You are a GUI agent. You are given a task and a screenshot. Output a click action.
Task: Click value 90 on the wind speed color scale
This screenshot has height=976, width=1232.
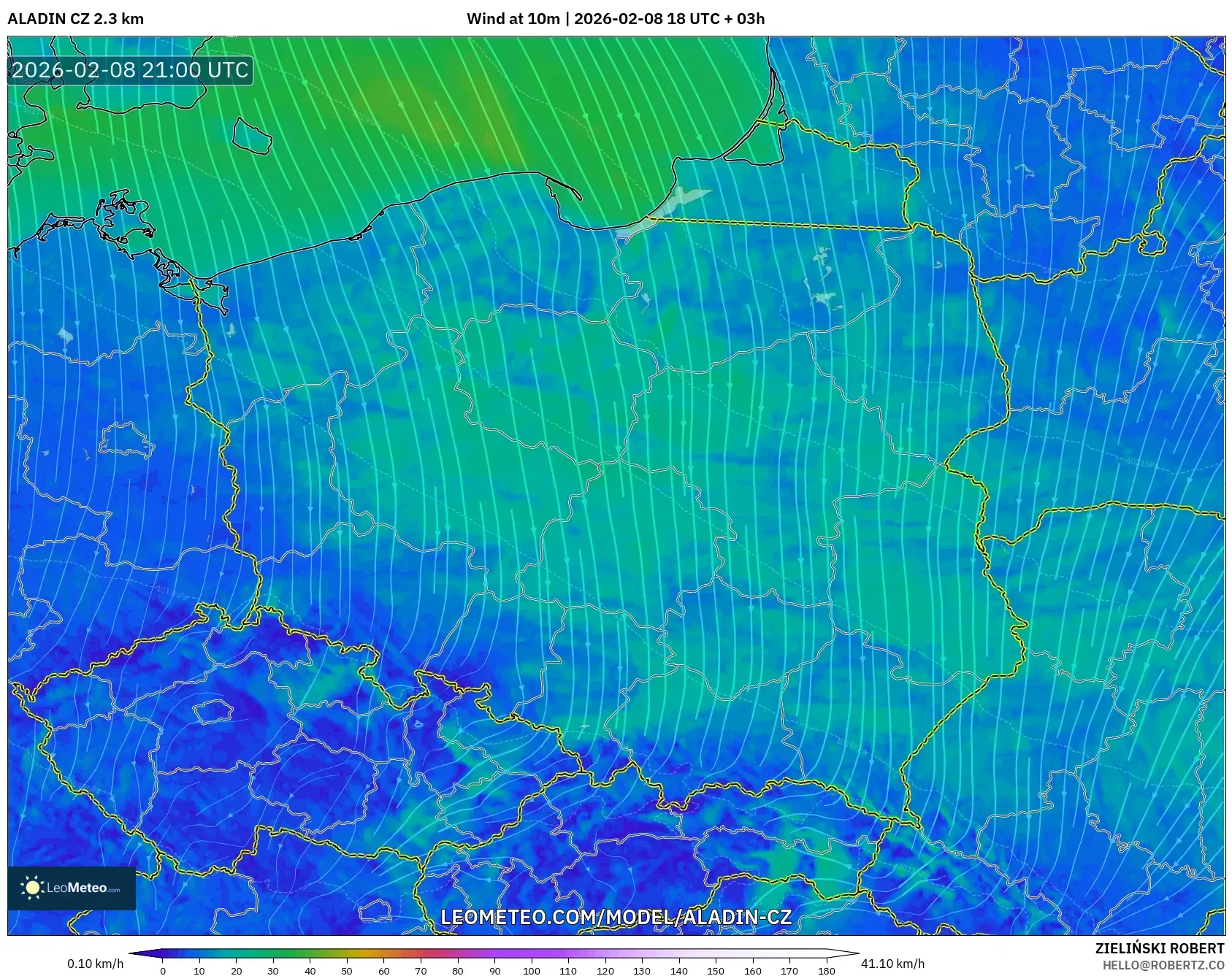497,971
